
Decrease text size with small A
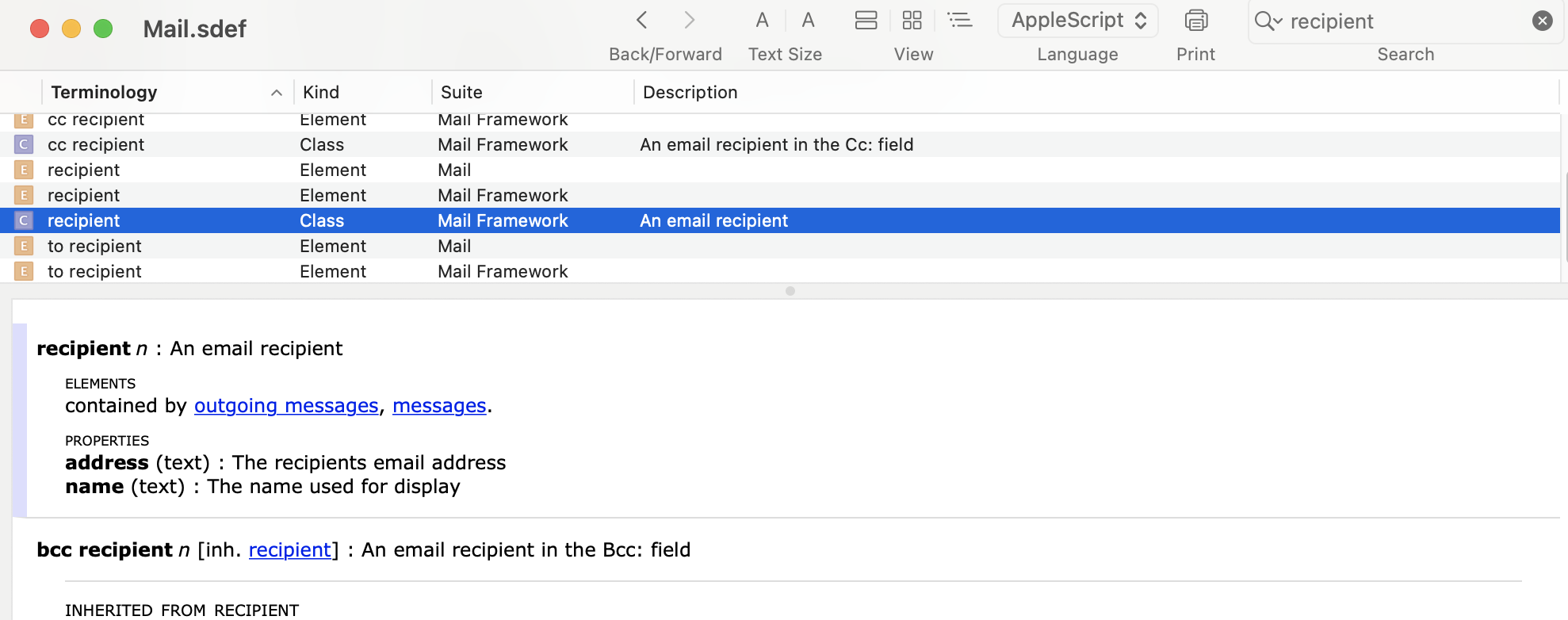[762, 21]
